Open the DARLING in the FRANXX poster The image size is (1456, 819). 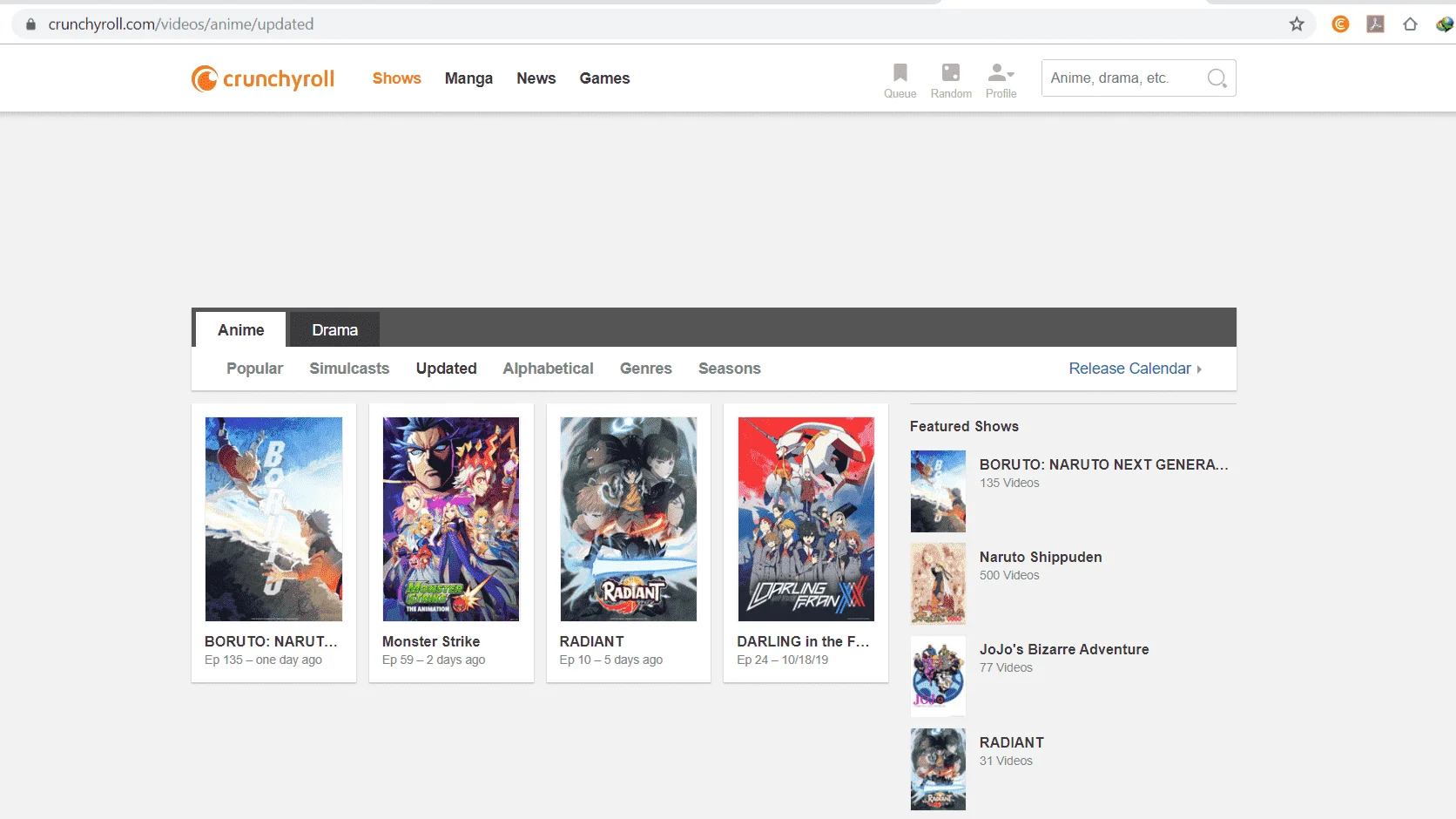coord(806,519)
